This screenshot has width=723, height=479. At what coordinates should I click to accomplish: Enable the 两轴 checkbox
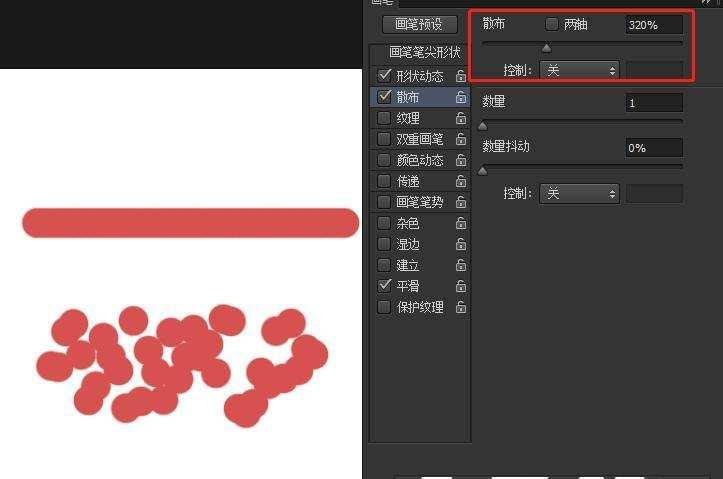click(x=552, y=24)
